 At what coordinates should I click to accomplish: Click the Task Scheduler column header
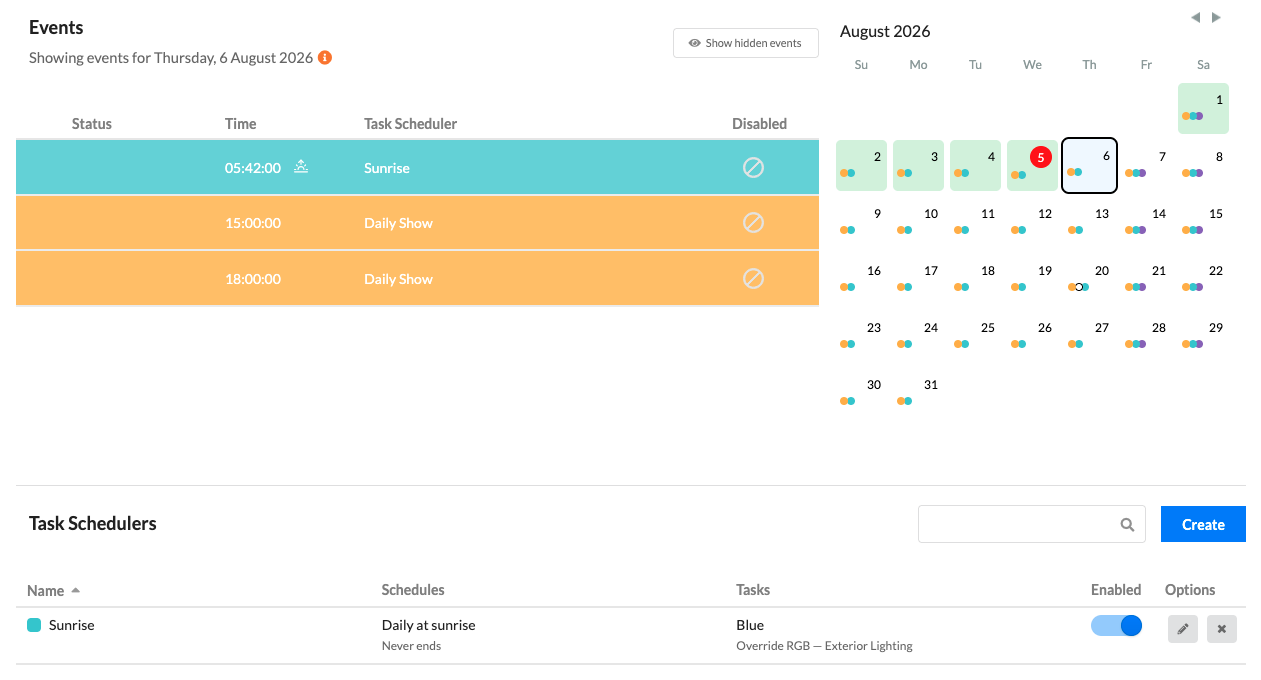click(x=410, y=124)
